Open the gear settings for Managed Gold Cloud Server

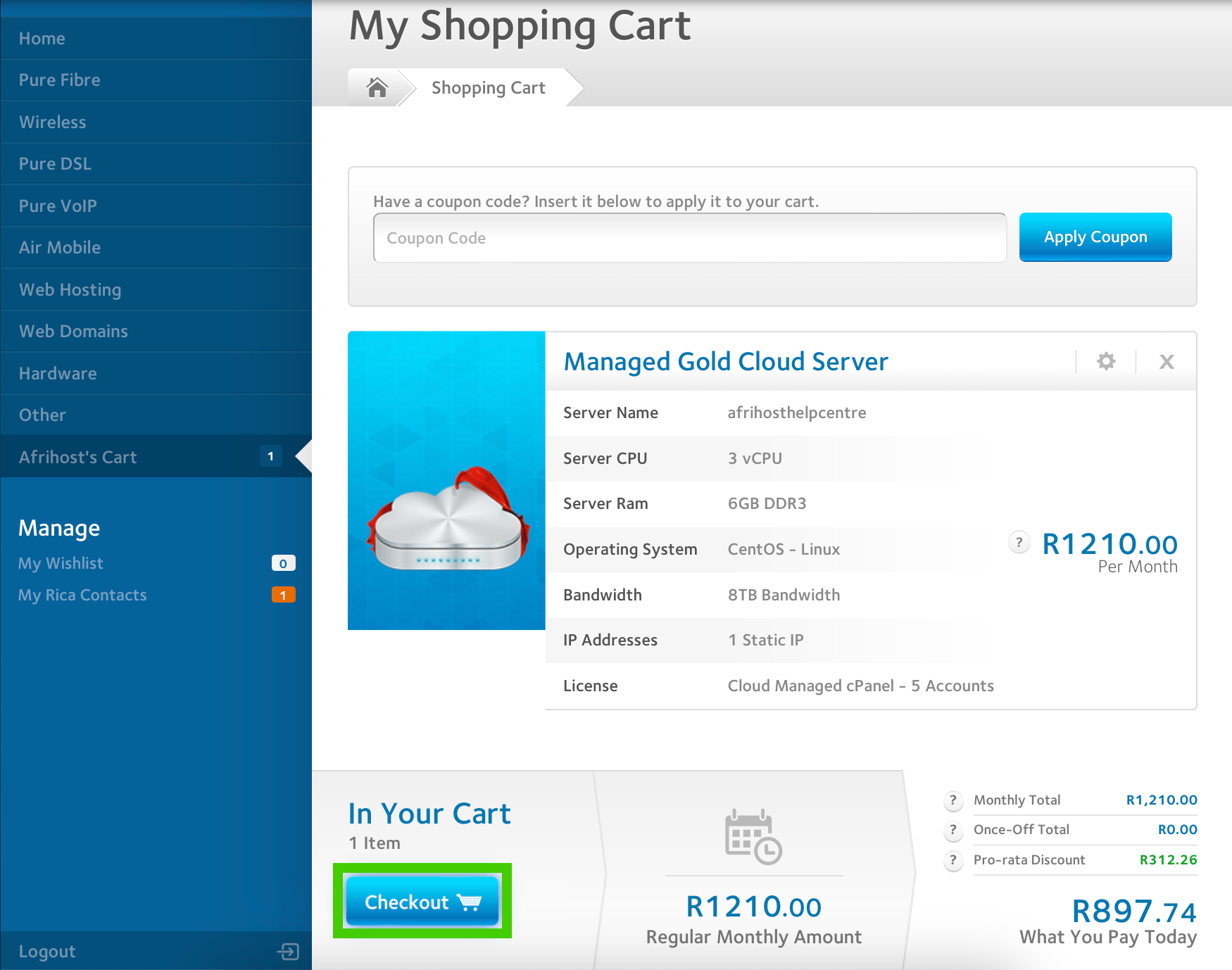[x=1106, y=361]
